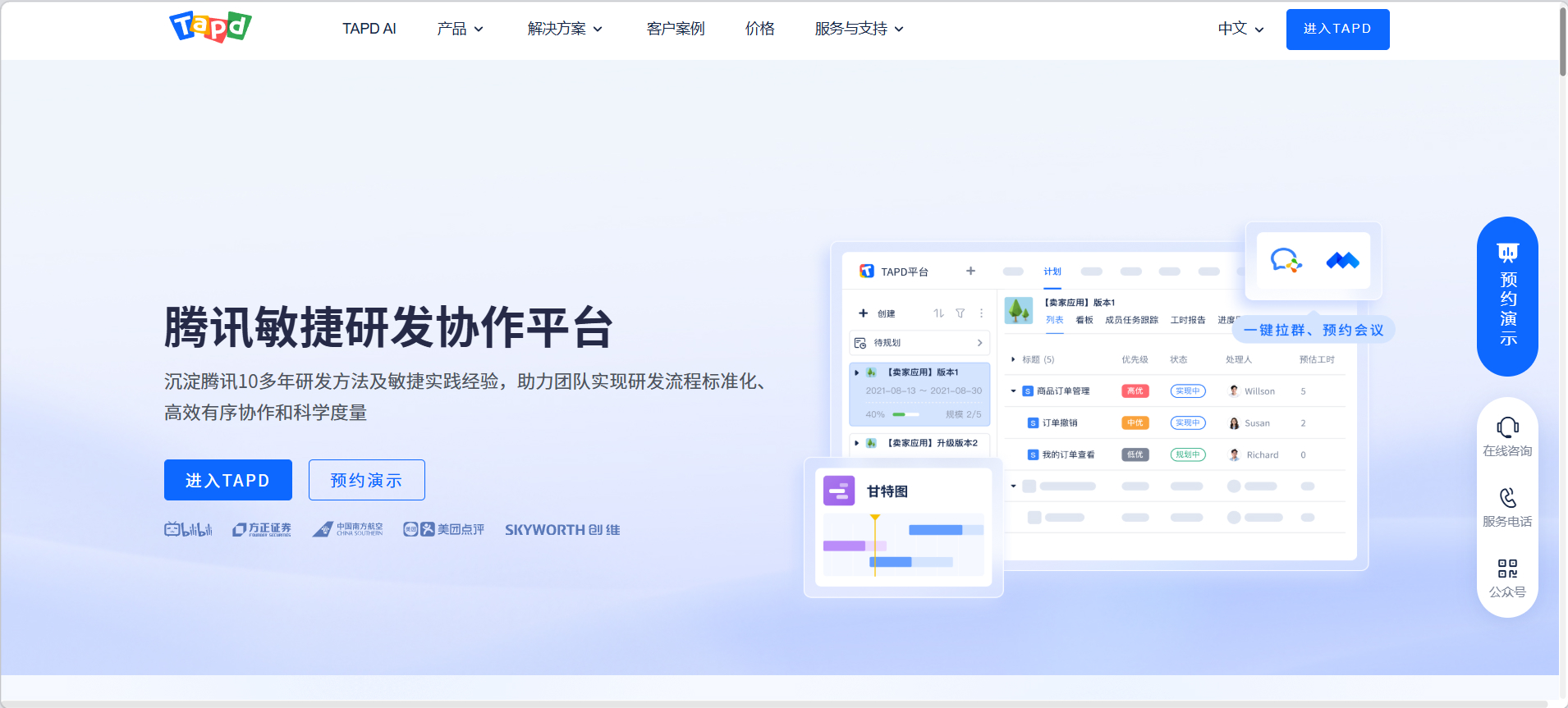
Task: Click the SKYWORTH 创维 customer logo
Action: click(562, 530)
